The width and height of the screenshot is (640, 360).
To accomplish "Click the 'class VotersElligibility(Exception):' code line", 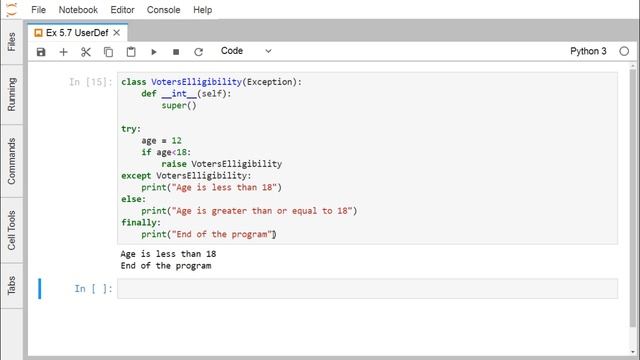I will (x=211, y=82).
